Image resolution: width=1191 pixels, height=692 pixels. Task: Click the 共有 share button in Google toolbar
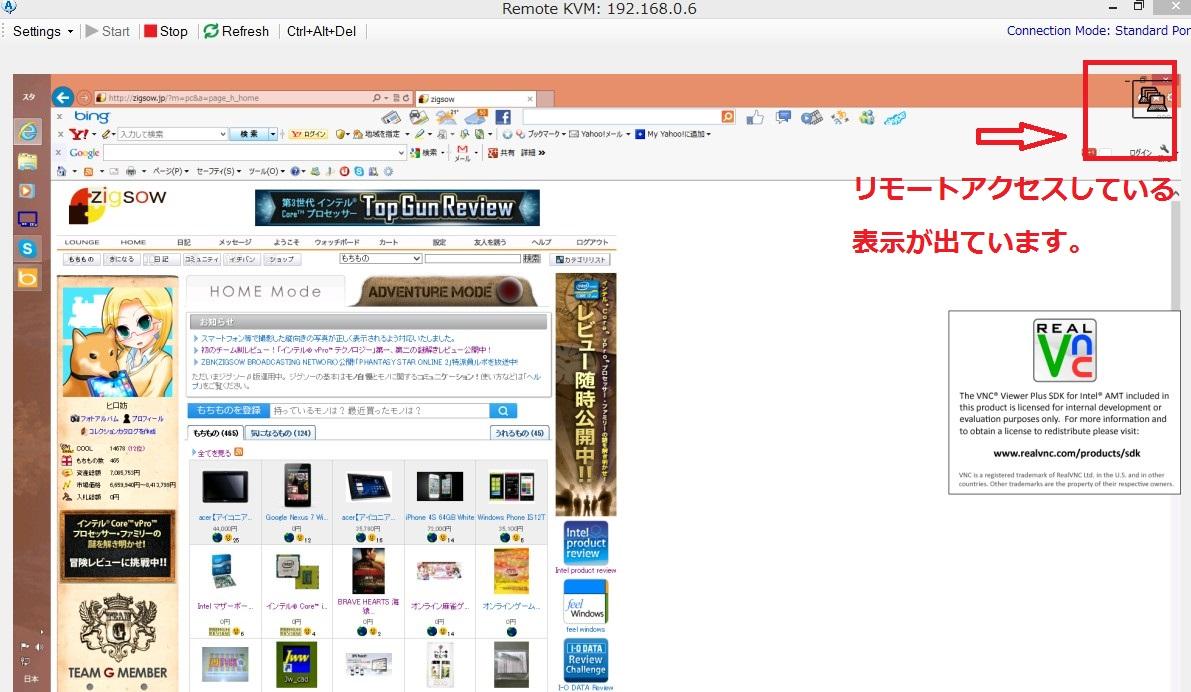501,153
